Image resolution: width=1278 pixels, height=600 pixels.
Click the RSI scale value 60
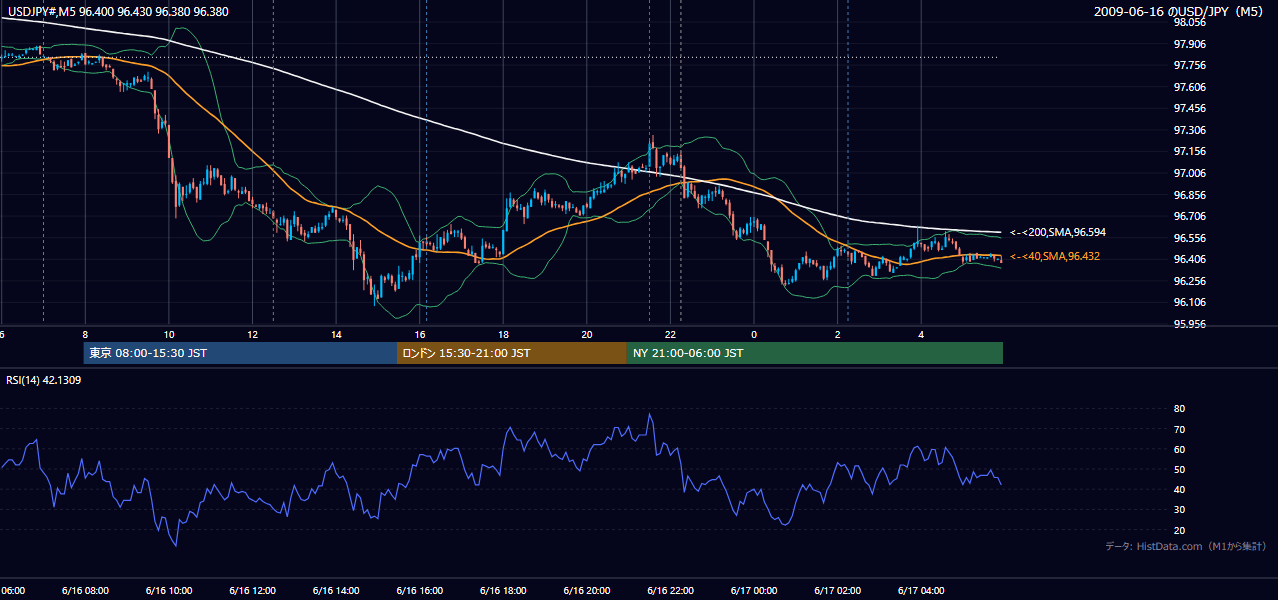coord(1179,449)
